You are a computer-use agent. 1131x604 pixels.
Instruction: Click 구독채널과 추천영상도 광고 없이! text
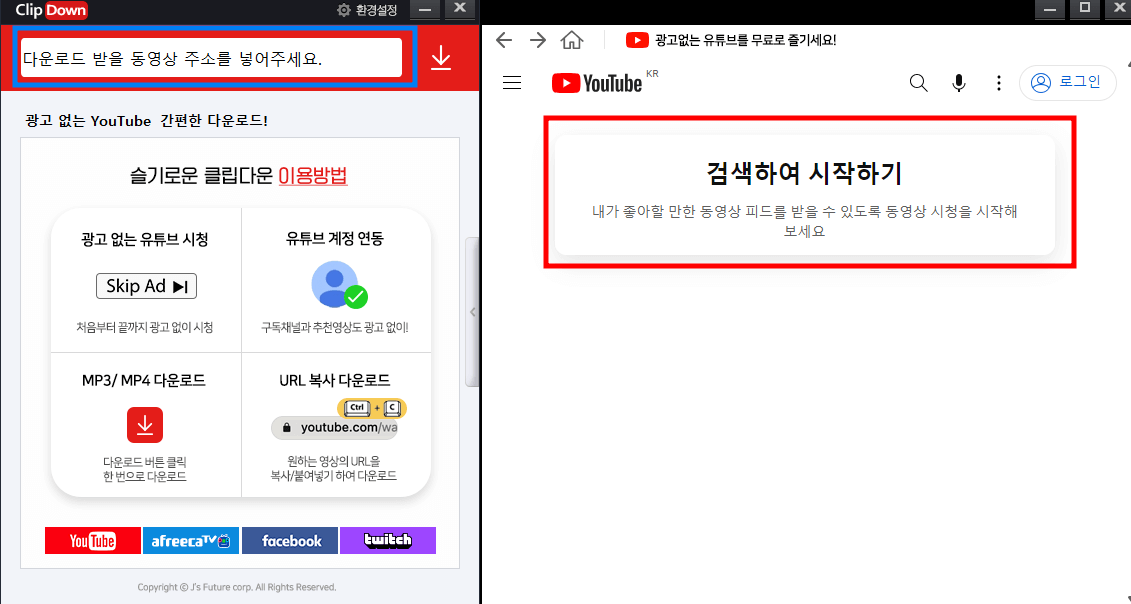(x=335, y=328)
